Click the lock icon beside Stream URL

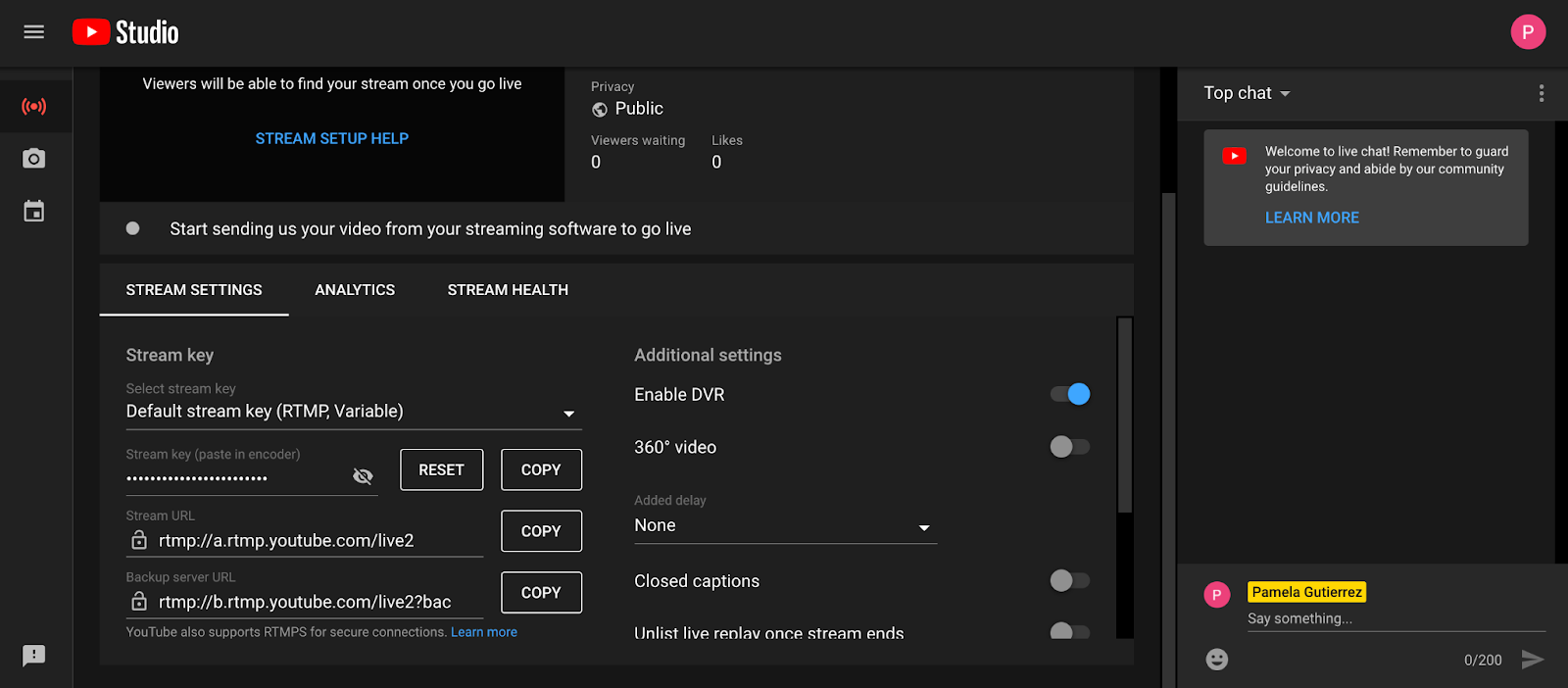(139, 540)
